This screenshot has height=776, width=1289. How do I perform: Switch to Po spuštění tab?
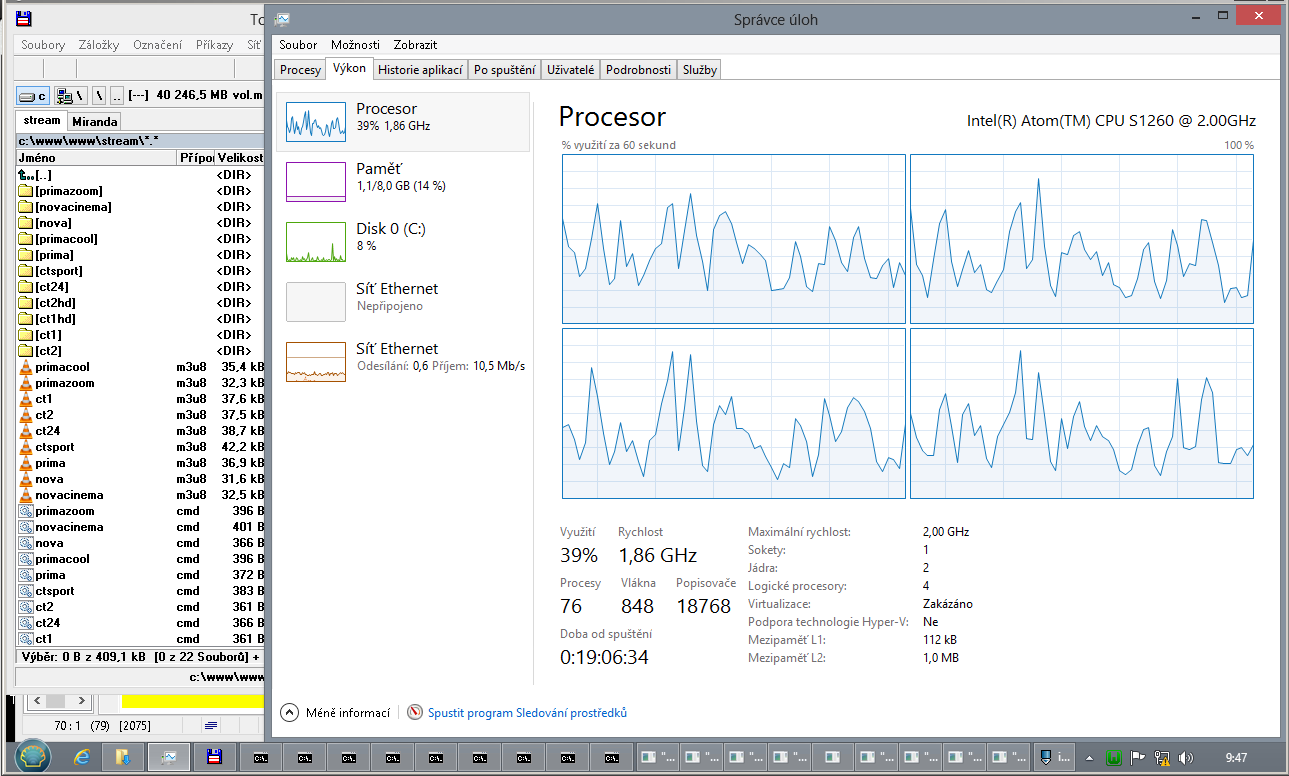pos(504,70)
